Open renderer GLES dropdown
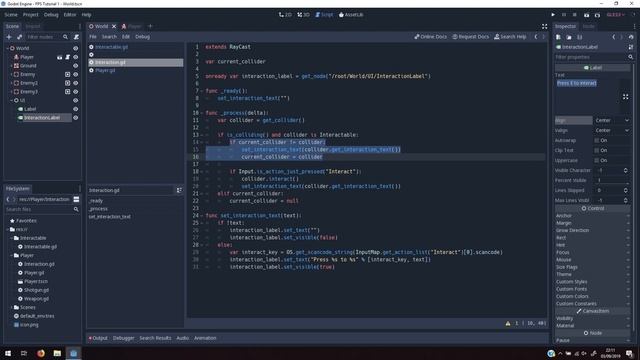The height and width of the screenshot is (360, 640). (x=616, y=15)
